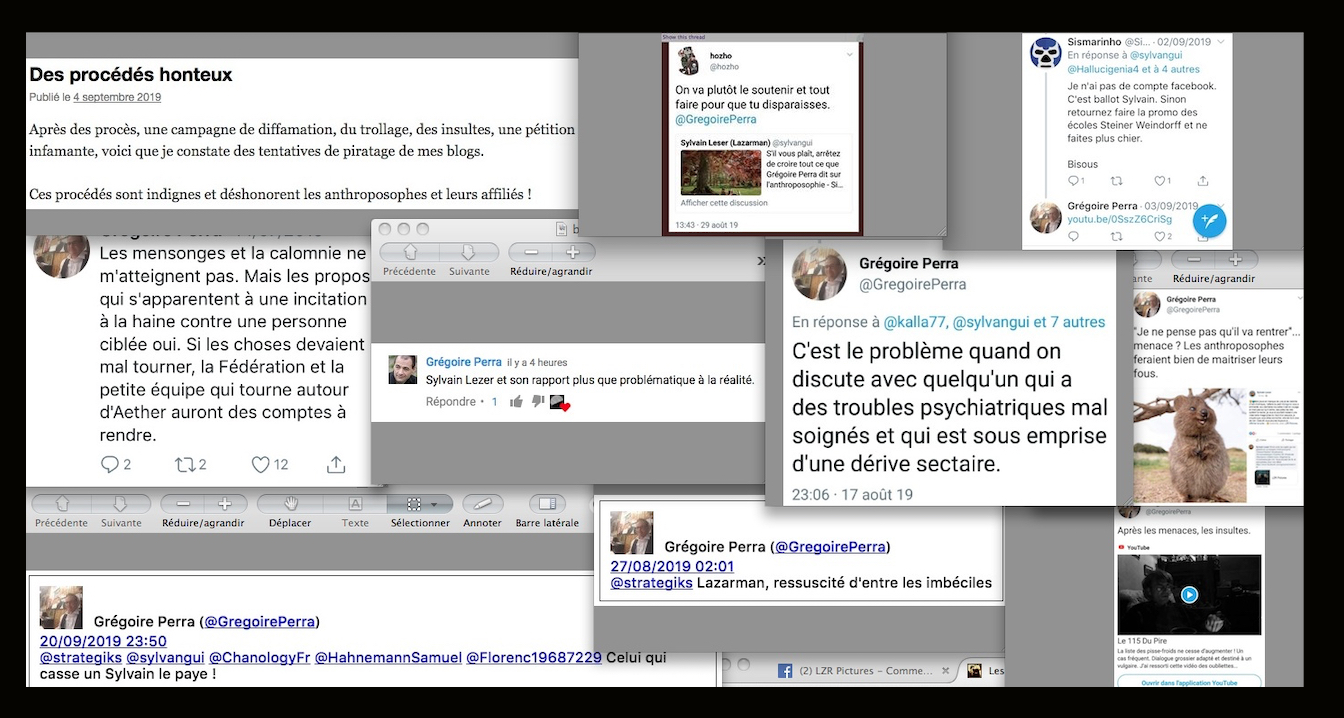
Task: Open the 4 septembre 2019 date link
Action: click(x=117, y=97)
